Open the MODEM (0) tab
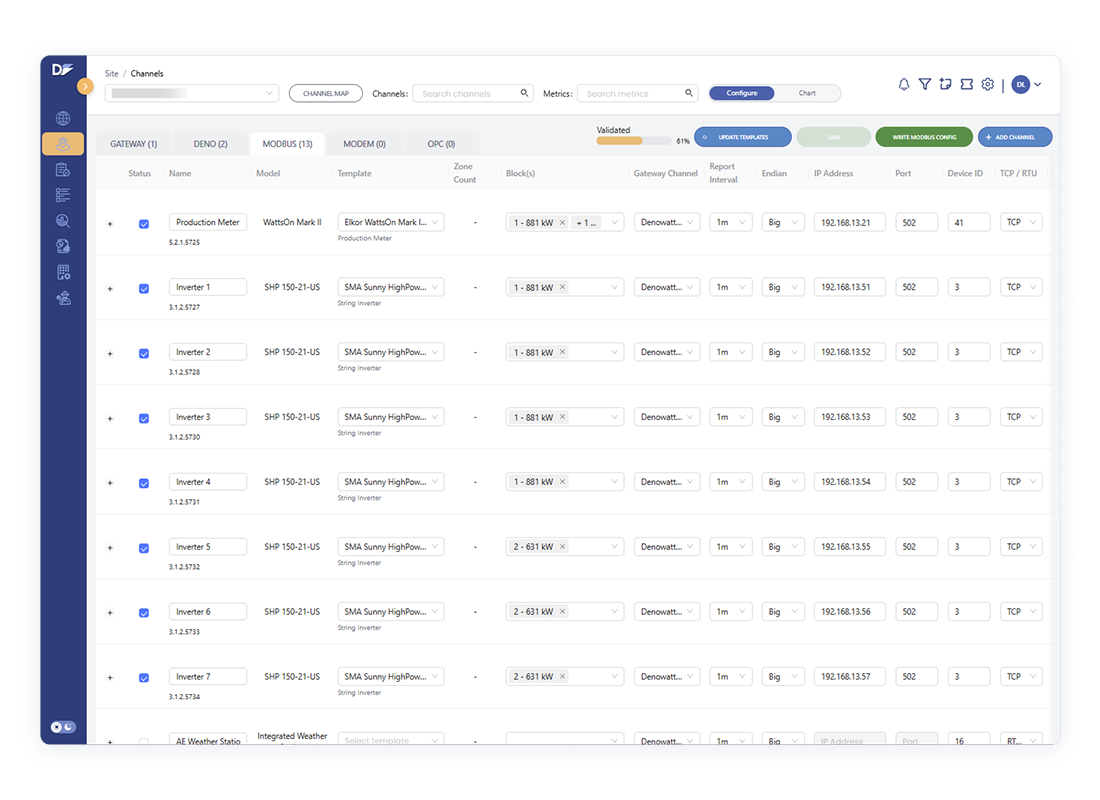This screenshot has width=1100, height=800. point(364,143)
